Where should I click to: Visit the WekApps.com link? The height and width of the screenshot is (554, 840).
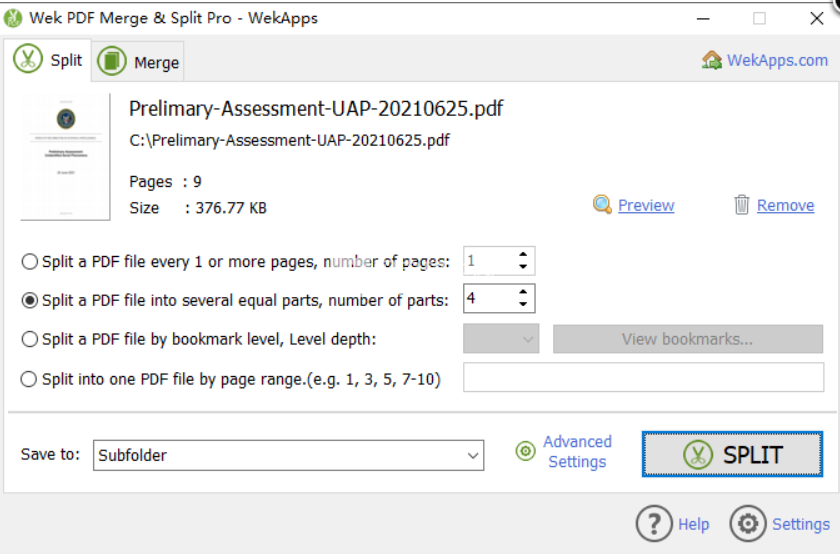click(x=777, y=60)
